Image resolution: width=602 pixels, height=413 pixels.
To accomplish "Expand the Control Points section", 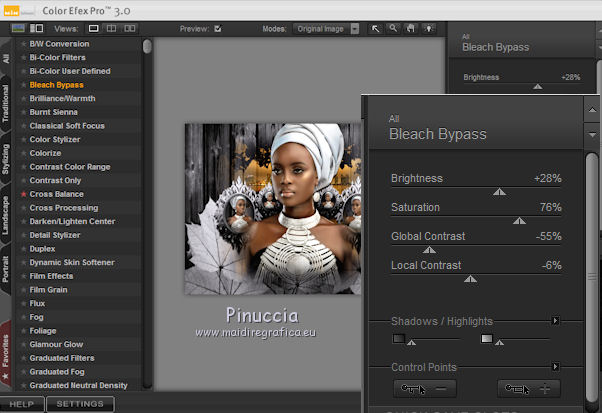I will (x=555, y=367).
